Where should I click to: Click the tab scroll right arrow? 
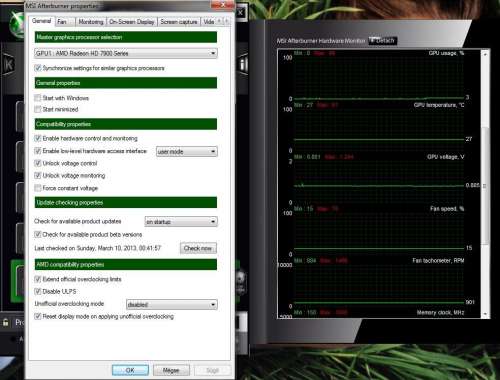227,21
